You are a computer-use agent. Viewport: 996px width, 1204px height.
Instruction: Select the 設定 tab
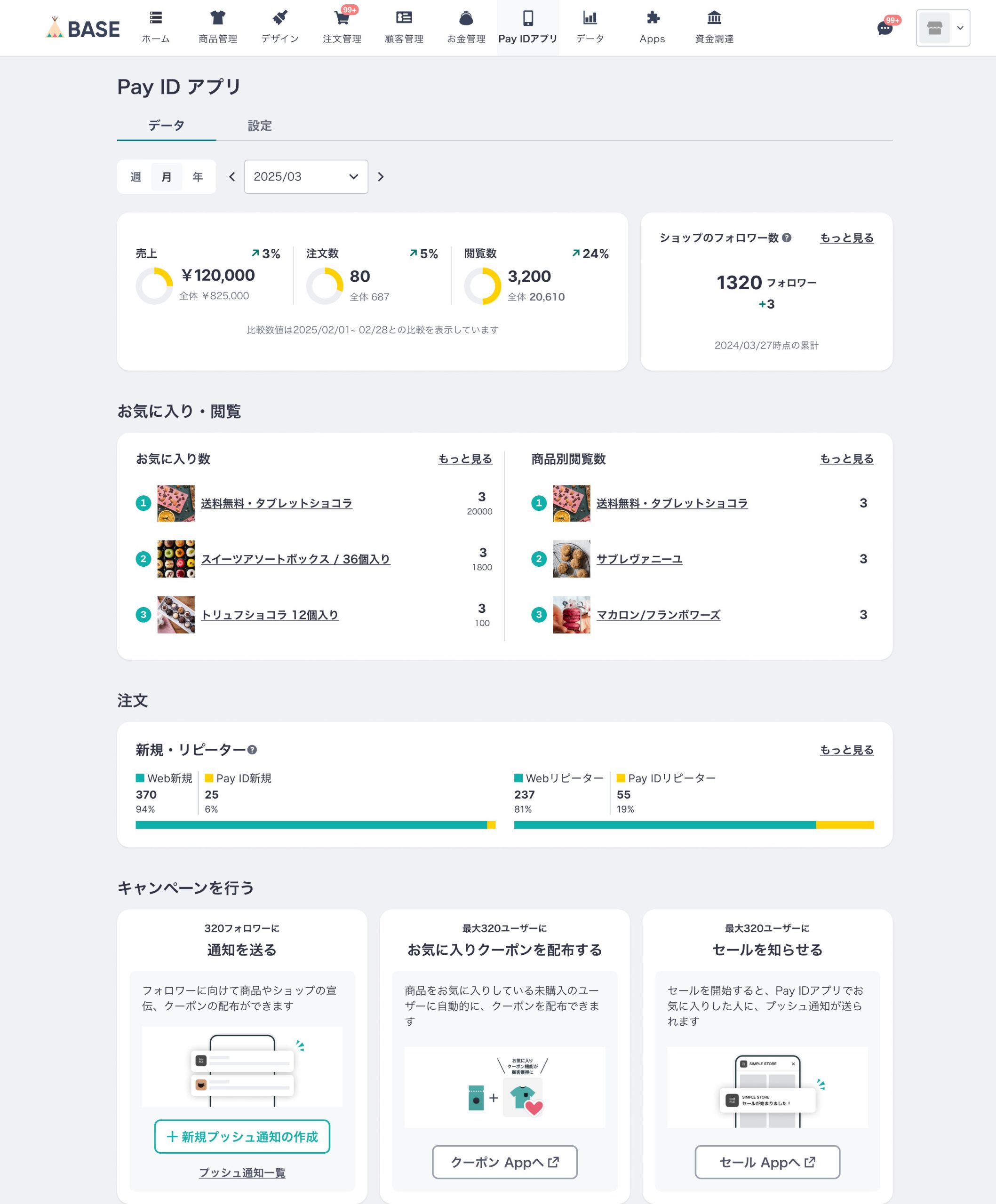(x=260, y=126)
